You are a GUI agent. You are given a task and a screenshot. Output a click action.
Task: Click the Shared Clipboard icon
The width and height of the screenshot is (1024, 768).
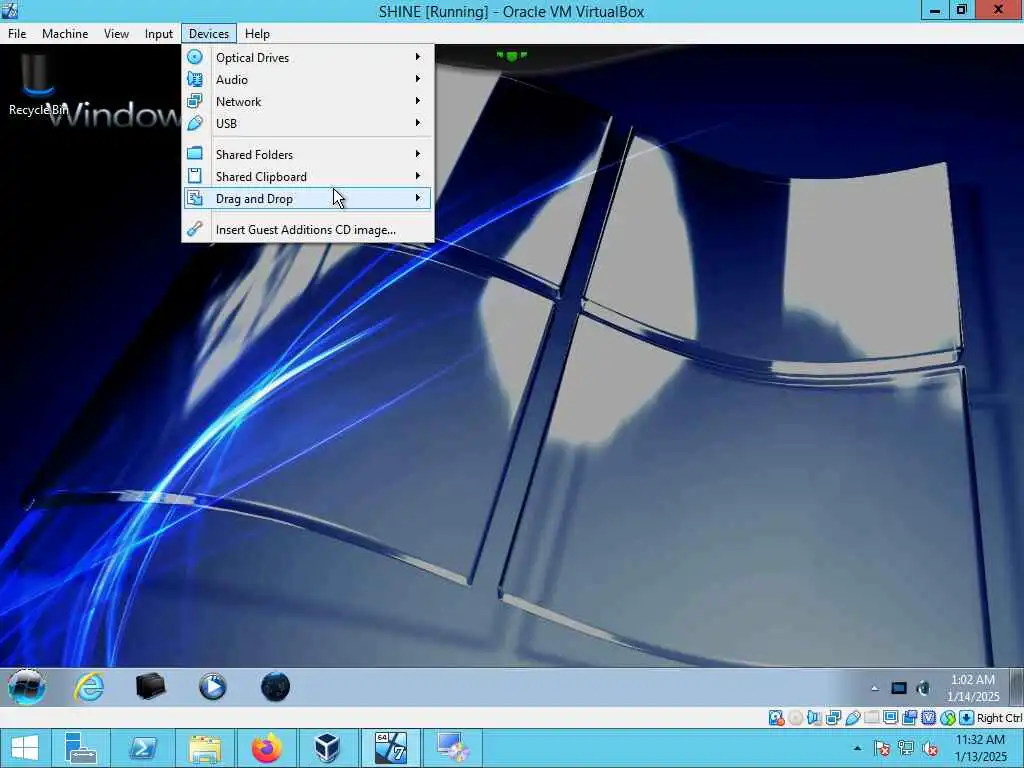[x=195, y=176]
